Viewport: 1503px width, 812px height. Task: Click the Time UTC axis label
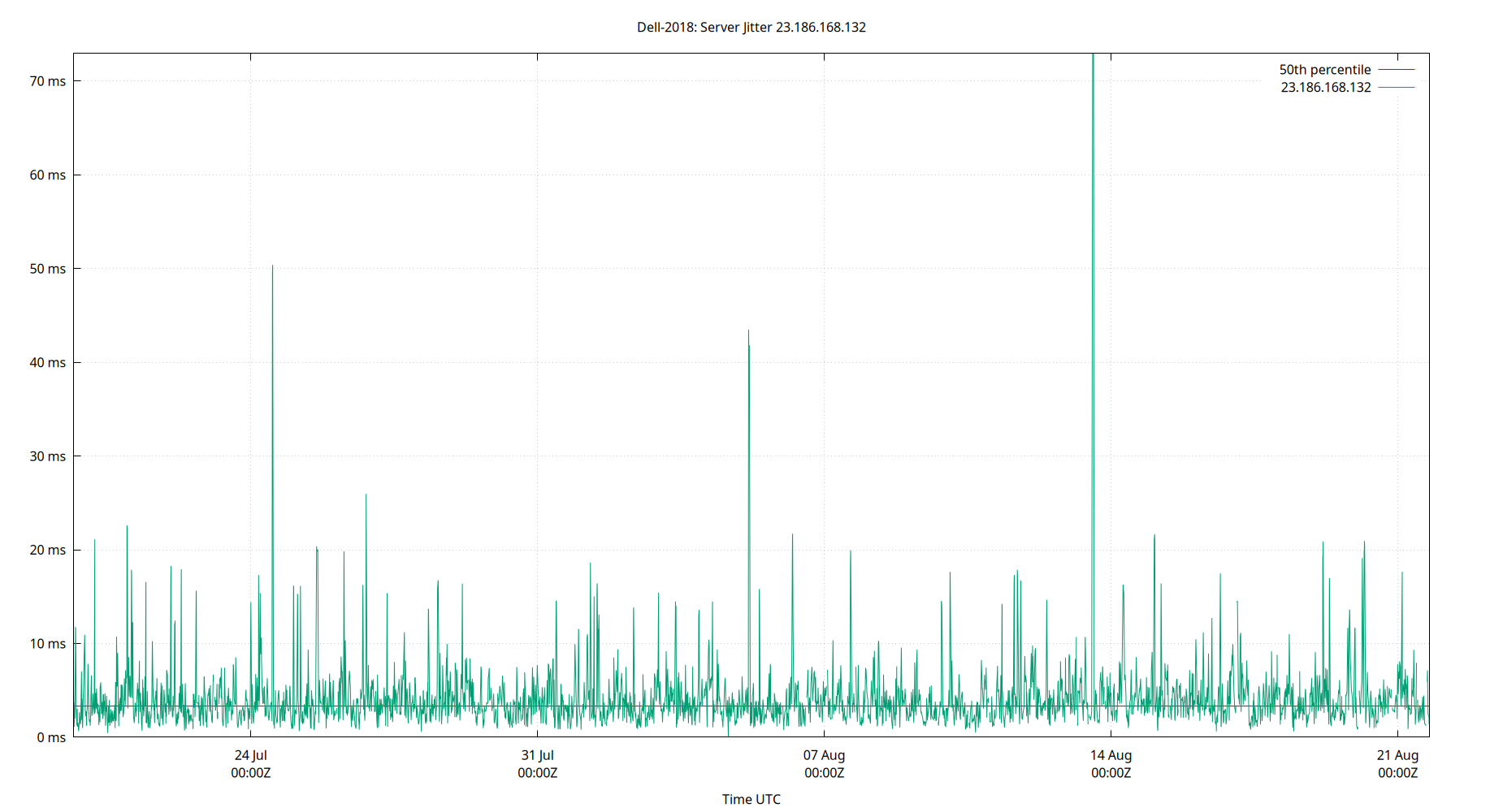(x=751, y=799)
